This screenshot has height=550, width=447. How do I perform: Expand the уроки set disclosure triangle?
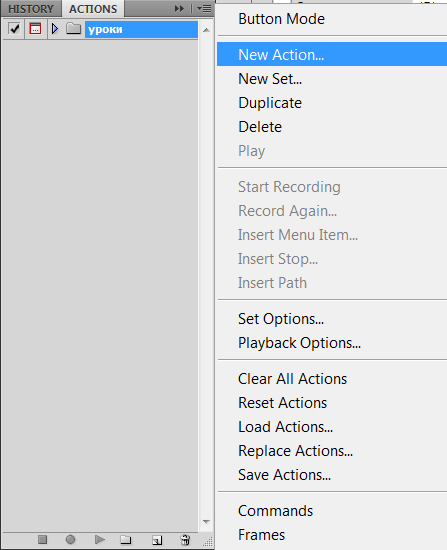tap(55, 29)
